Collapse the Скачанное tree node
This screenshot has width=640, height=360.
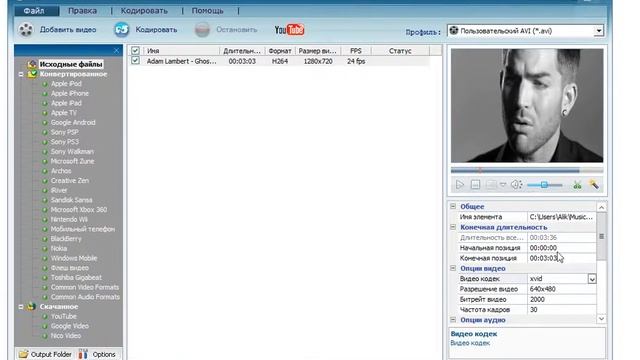coord(21,307)
